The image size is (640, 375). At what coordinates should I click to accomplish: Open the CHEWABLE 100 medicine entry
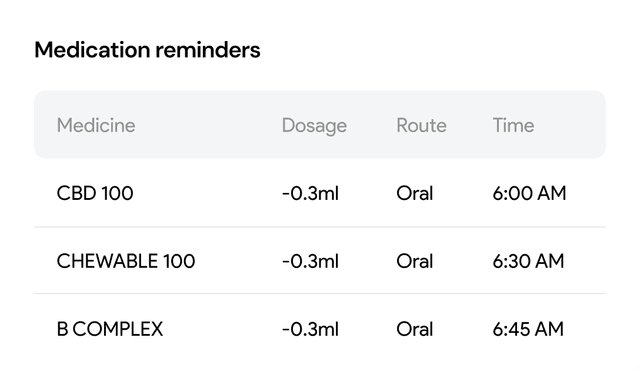(126, 261)
